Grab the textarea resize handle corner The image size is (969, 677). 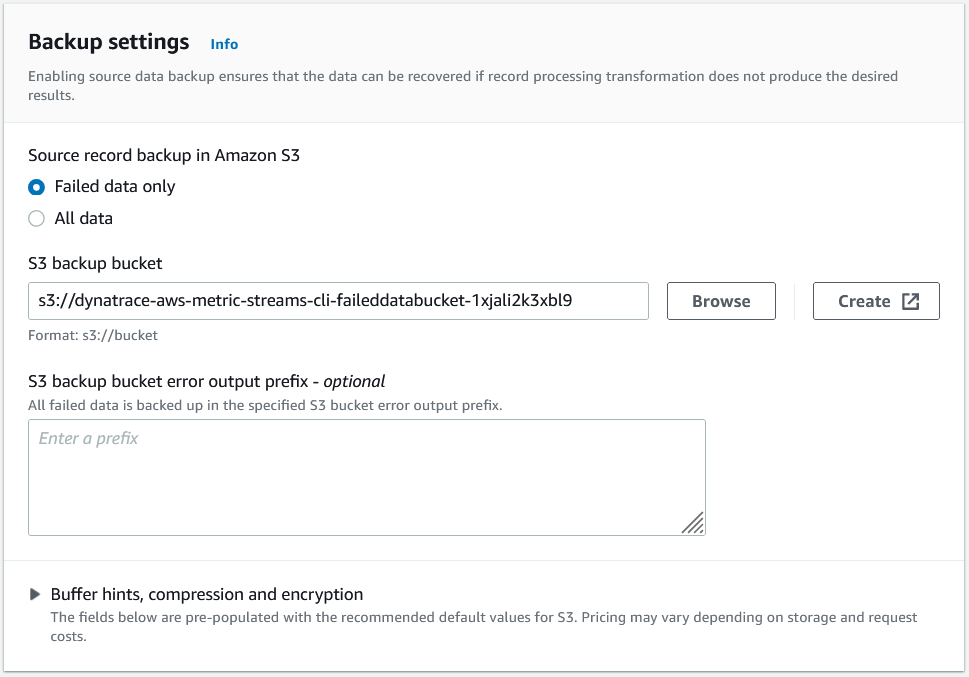point(694,523)
